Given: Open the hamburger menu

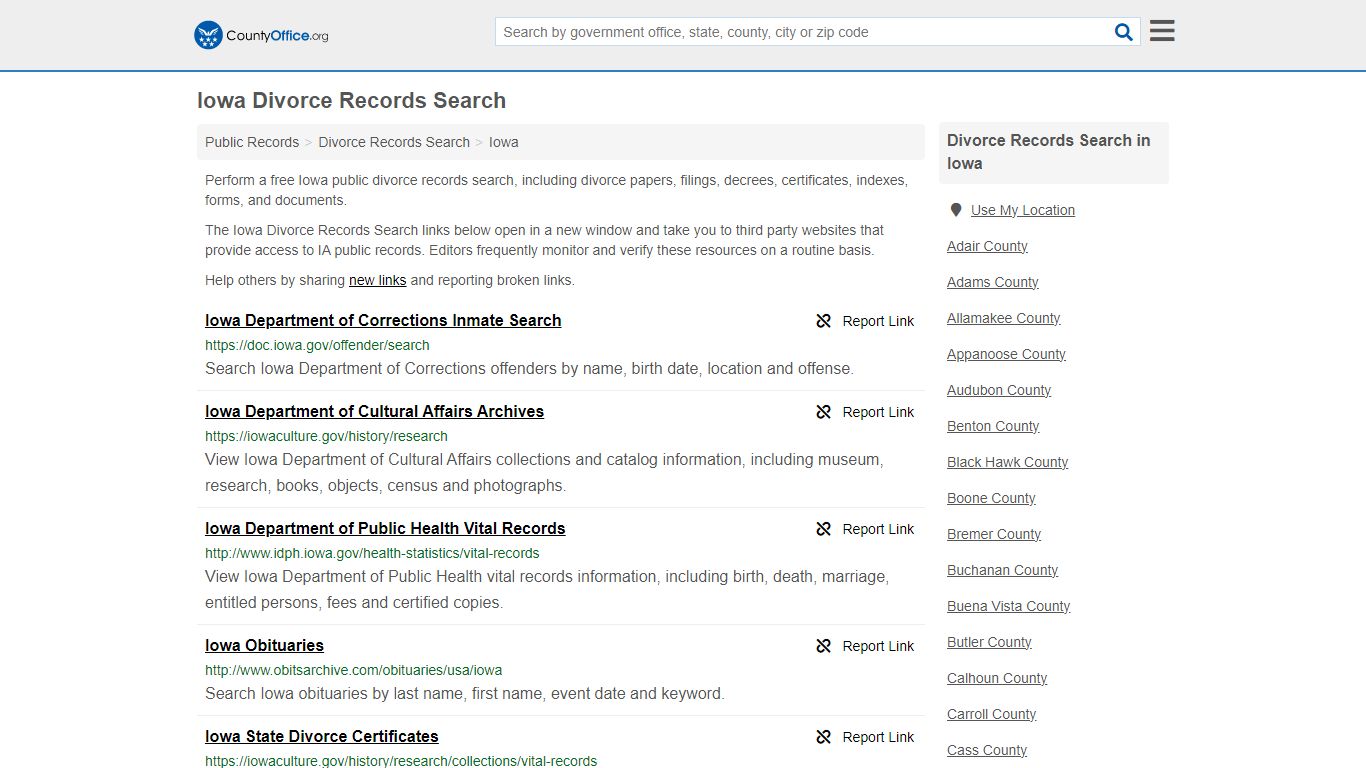Looking at the screenshot, I should pos(1162,31).
